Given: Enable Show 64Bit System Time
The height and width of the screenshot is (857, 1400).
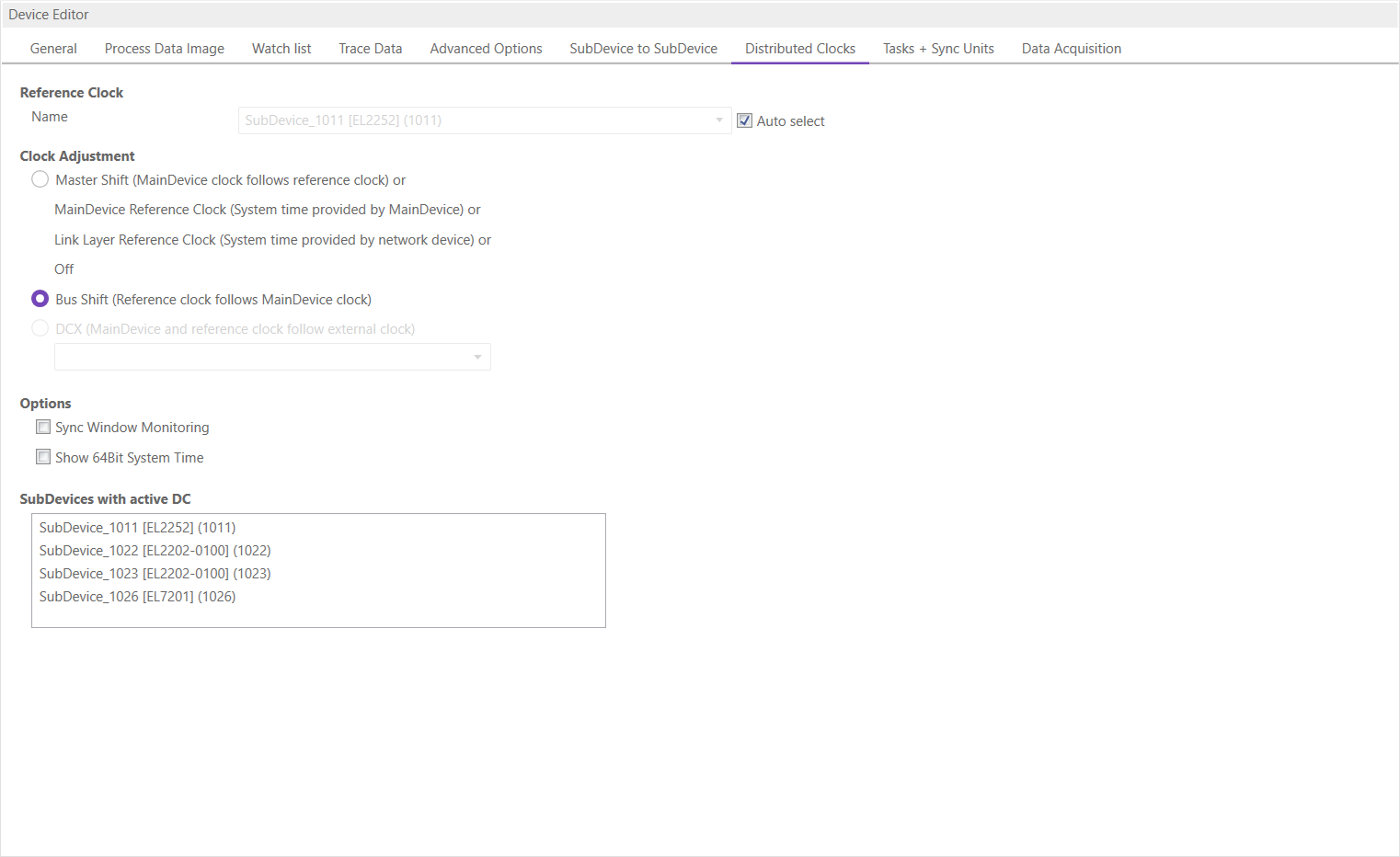Looking at the screenshot, I should 43,457.
